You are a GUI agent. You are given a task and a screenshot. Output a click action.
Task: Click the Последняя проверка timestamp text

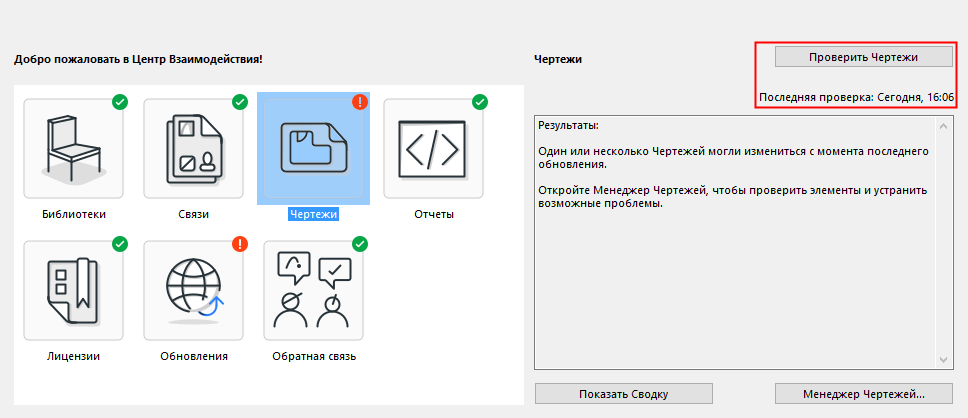tap(856, 98)
